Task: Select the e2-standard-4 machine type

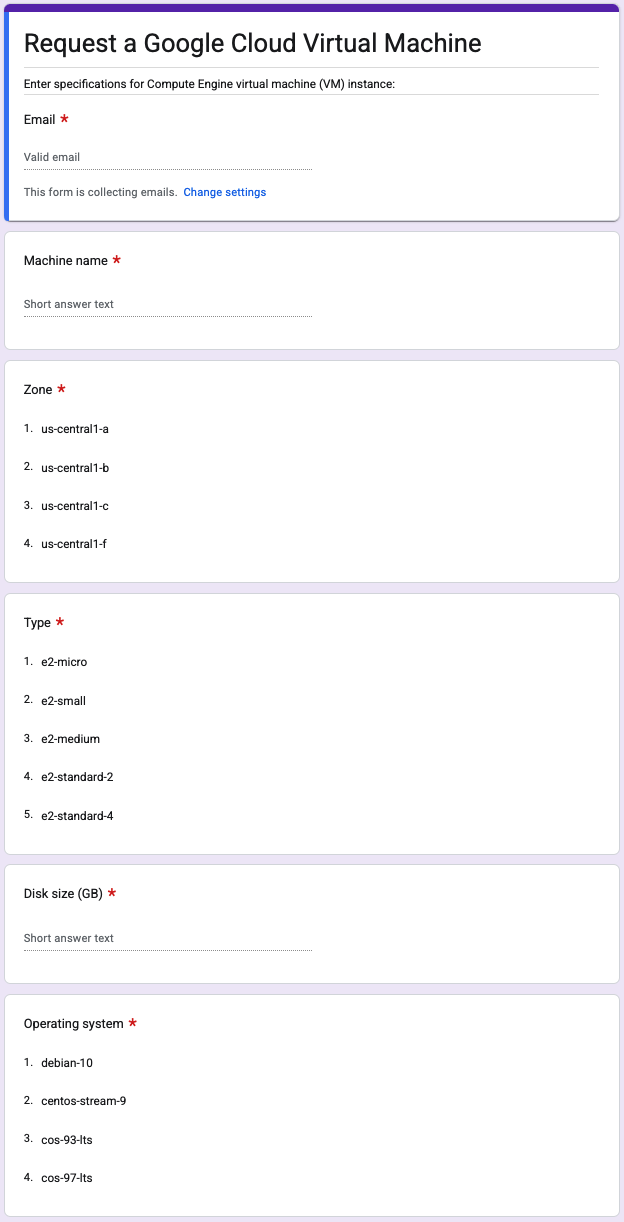Action: (x=77, y=816)
